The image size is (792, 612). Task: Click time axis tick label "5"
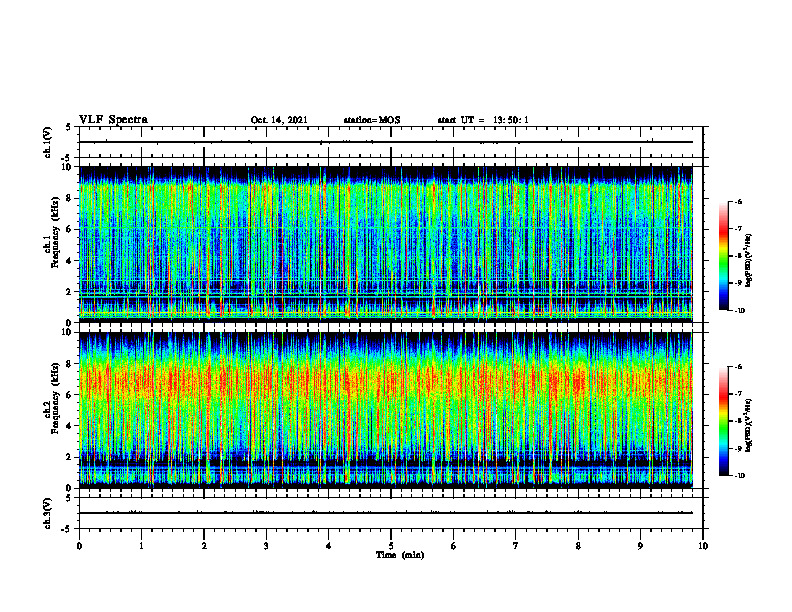391,546
